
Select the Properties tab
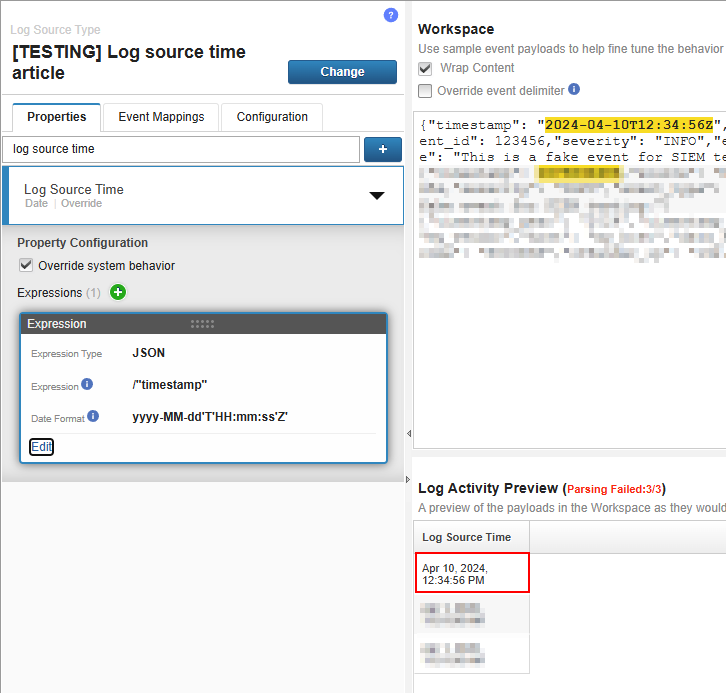click(57, 117)
